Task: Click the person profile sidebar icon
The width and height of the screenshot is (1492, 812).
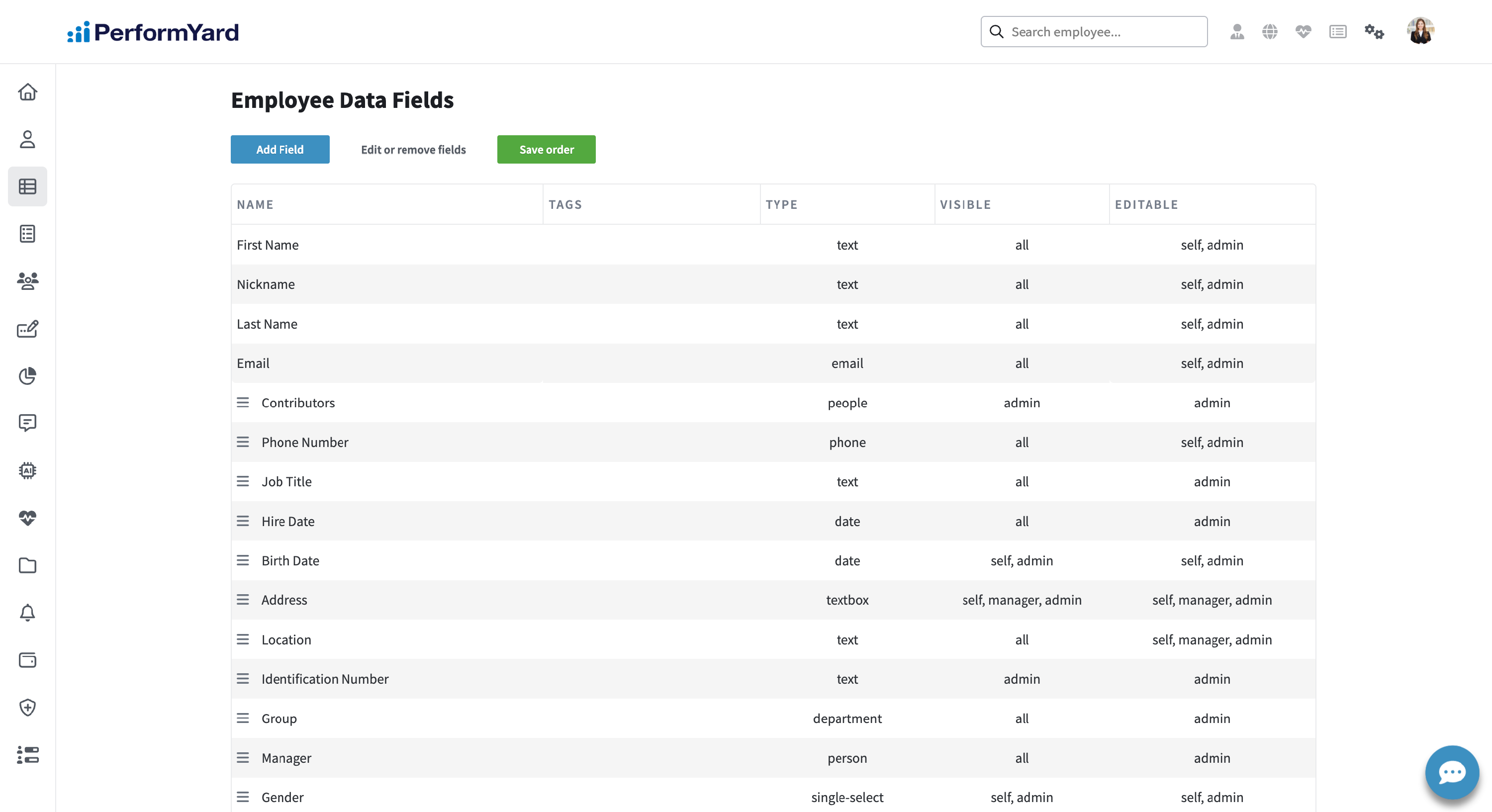Action: tap(27, 140)
